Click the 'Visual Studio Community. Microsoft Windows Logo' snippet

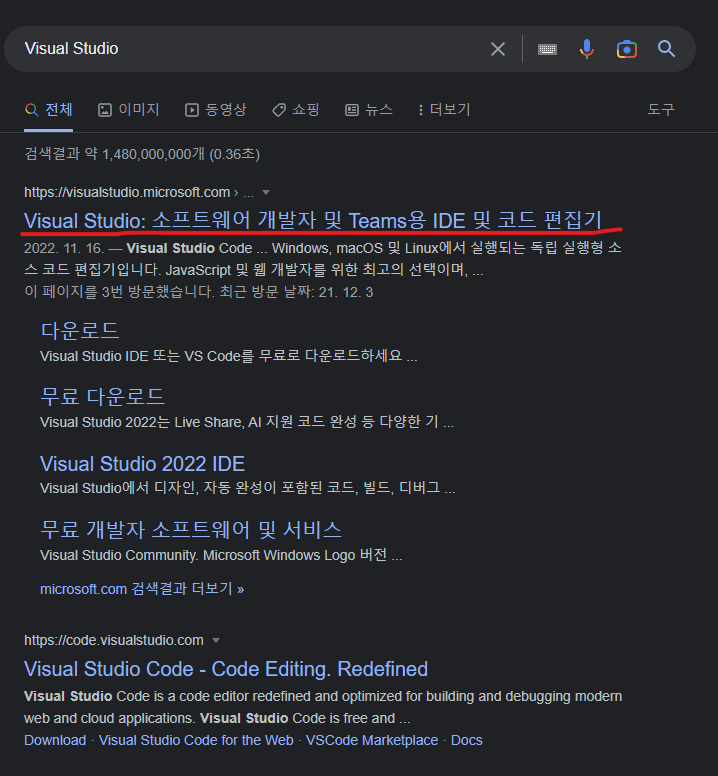pyautogui.click(x=221, y=555)
